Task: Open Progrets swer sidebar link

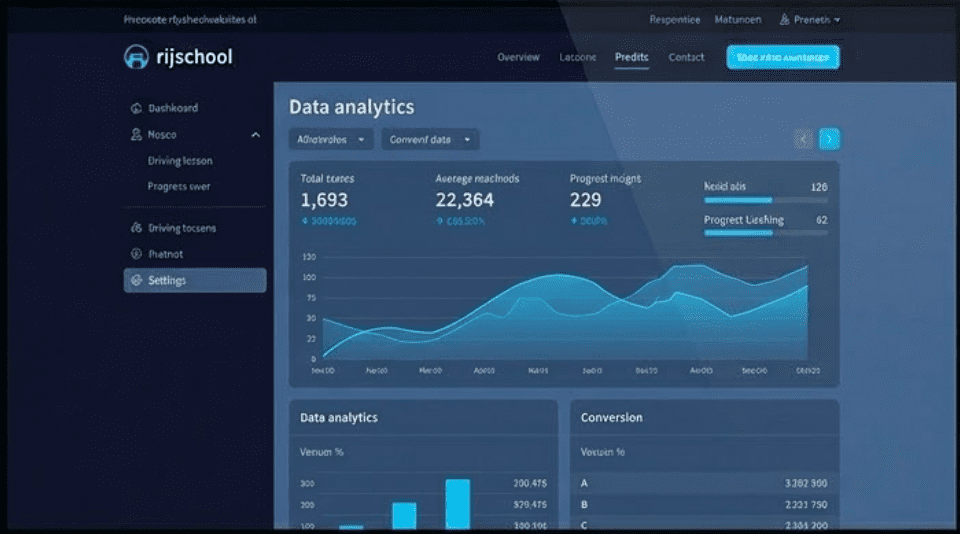Action: click(x=179, y=186)
